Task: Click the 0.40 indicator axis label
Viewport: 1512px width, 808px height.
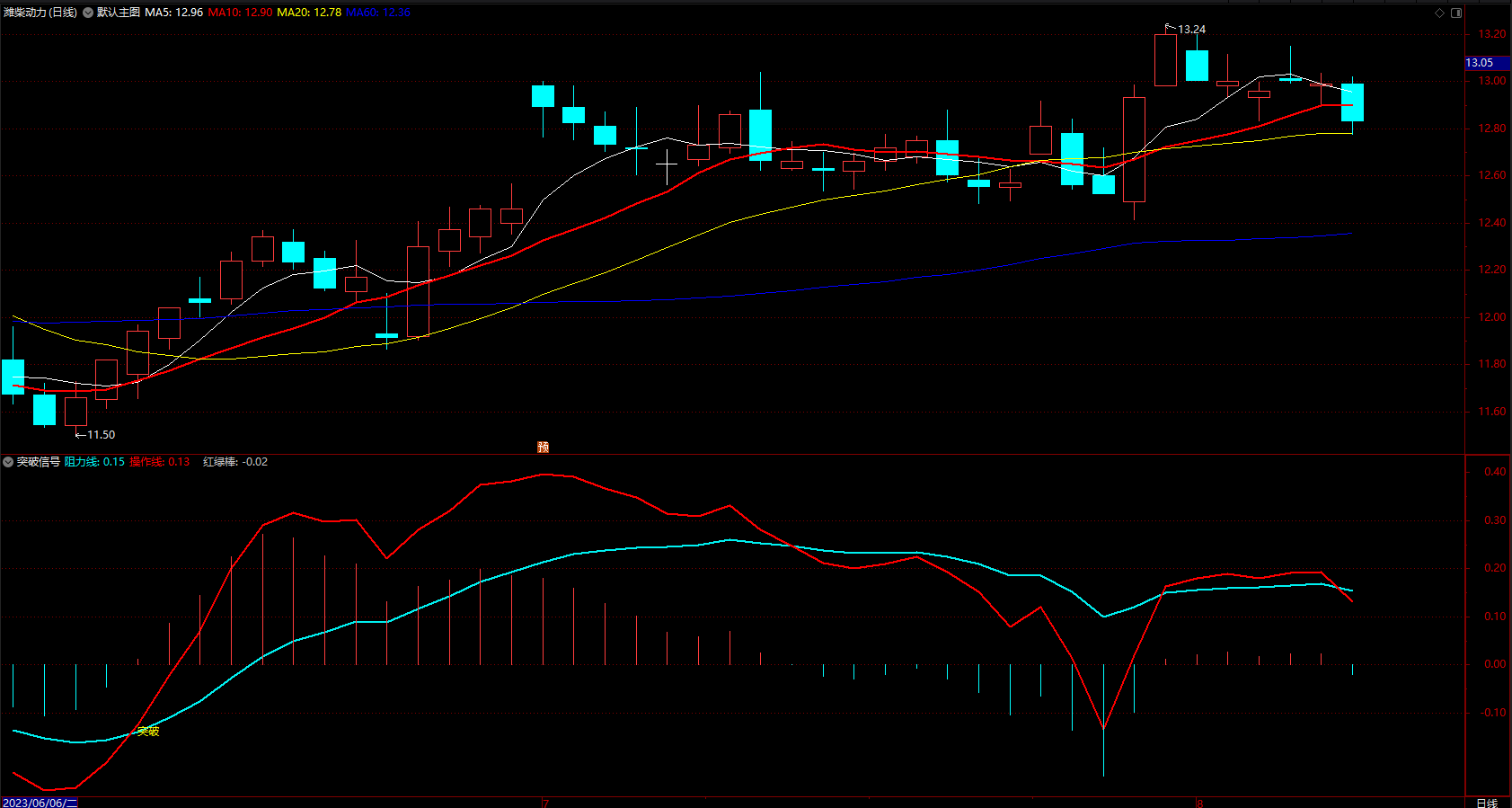Action: click(x=1495, y=472)
